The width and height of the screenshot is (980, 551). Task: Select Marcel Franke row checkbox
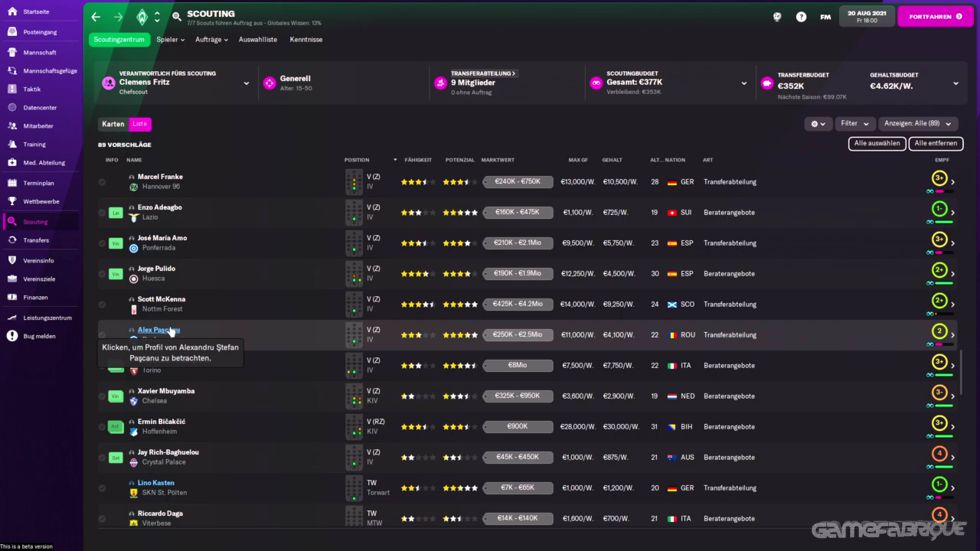tap(102, 182)
